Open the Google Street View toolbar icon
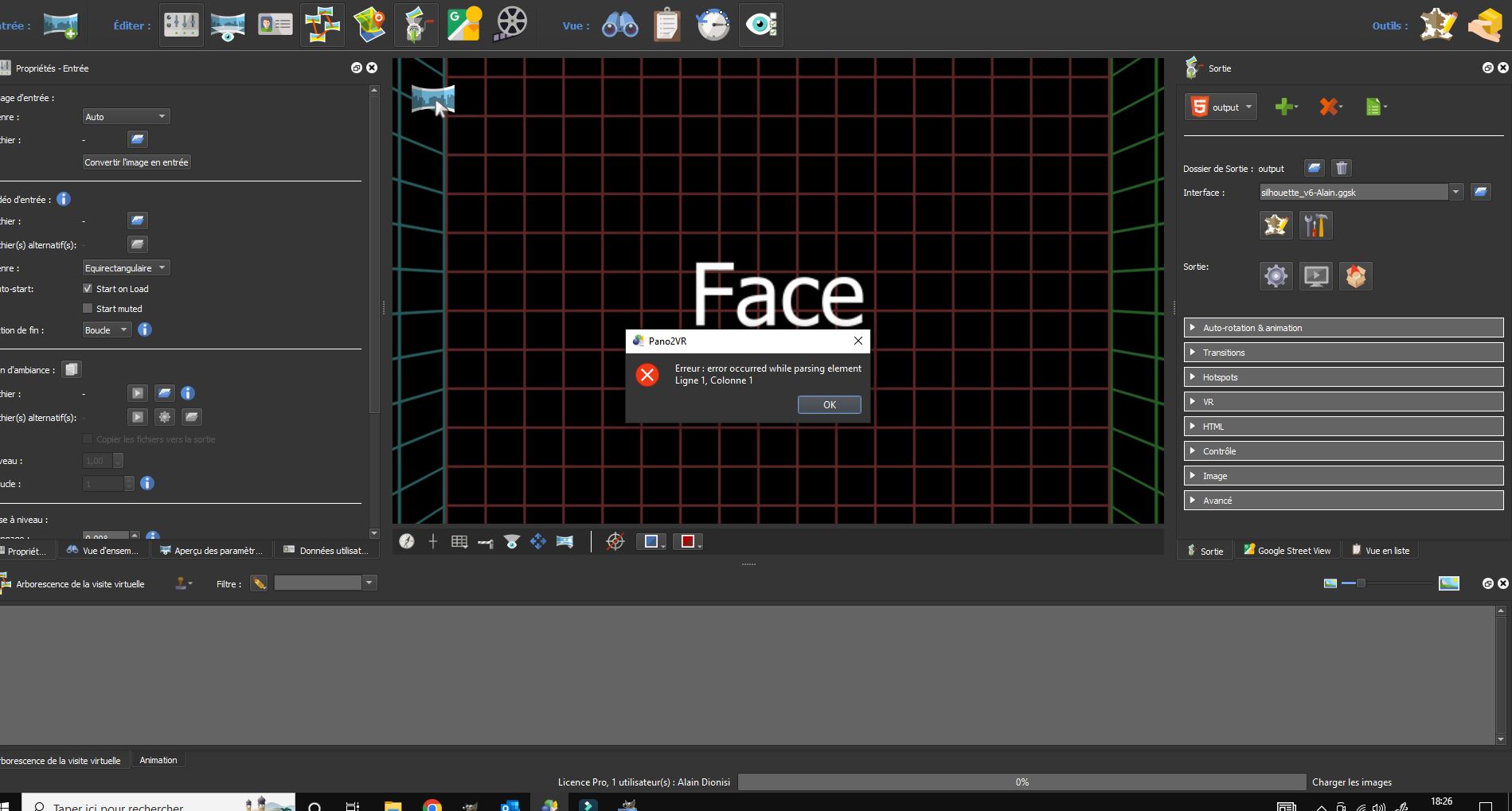Image resolution: width=1512 pixels, height=811 pixels. 463,25
